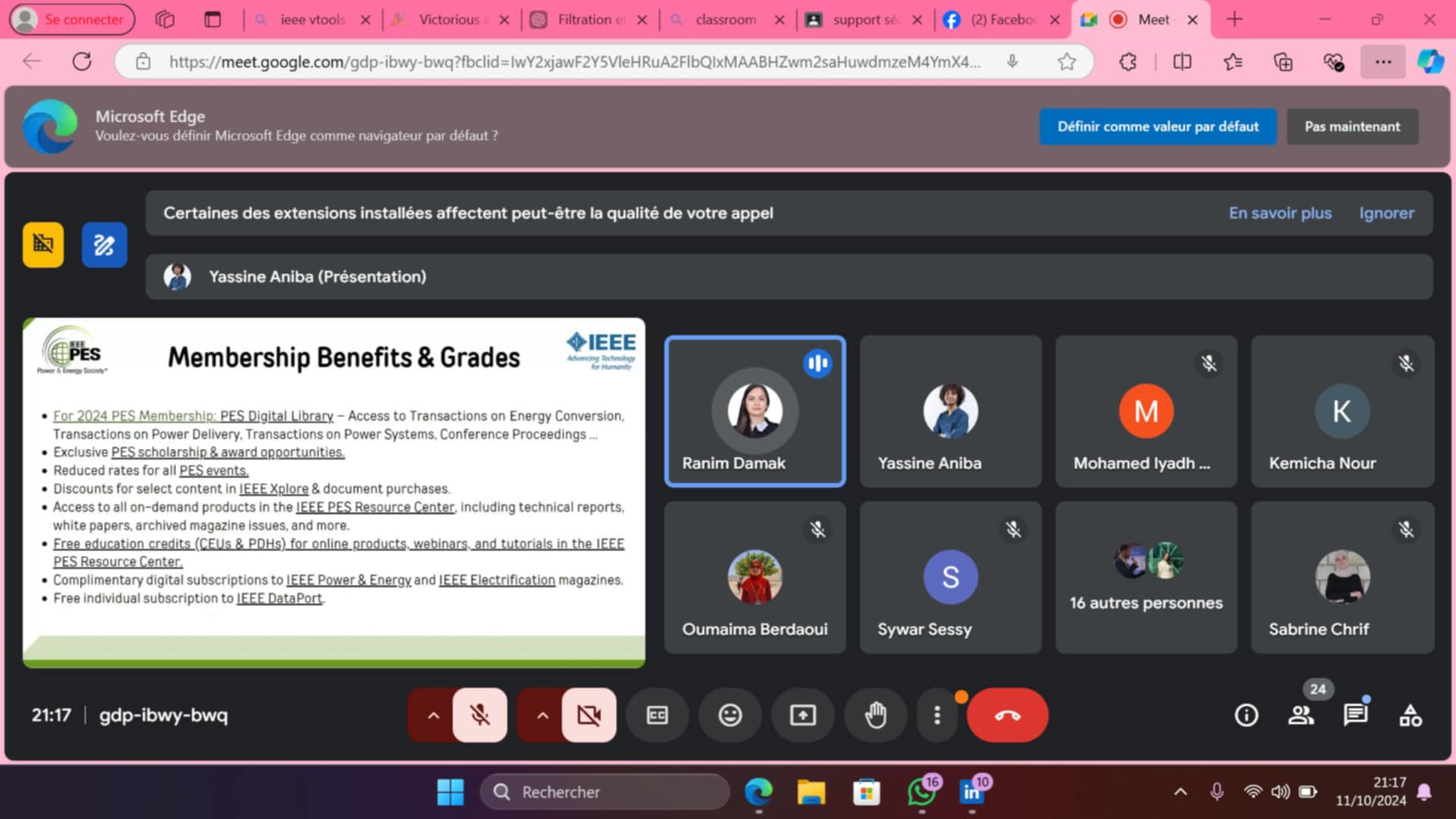Add page to favorites star

(x=1066, y=61)
